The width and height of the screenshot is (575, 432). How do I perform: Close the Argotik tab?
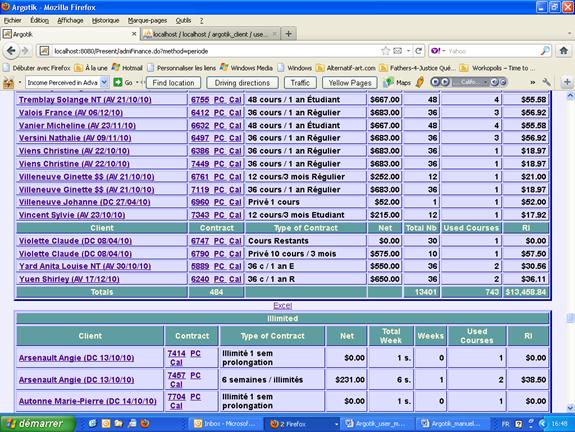click(x=134, y=34)
